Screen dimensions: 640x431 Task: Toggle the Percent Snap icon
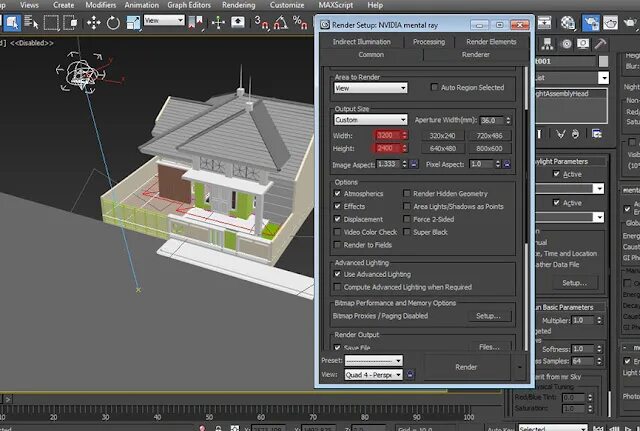(x=300, y=22)
